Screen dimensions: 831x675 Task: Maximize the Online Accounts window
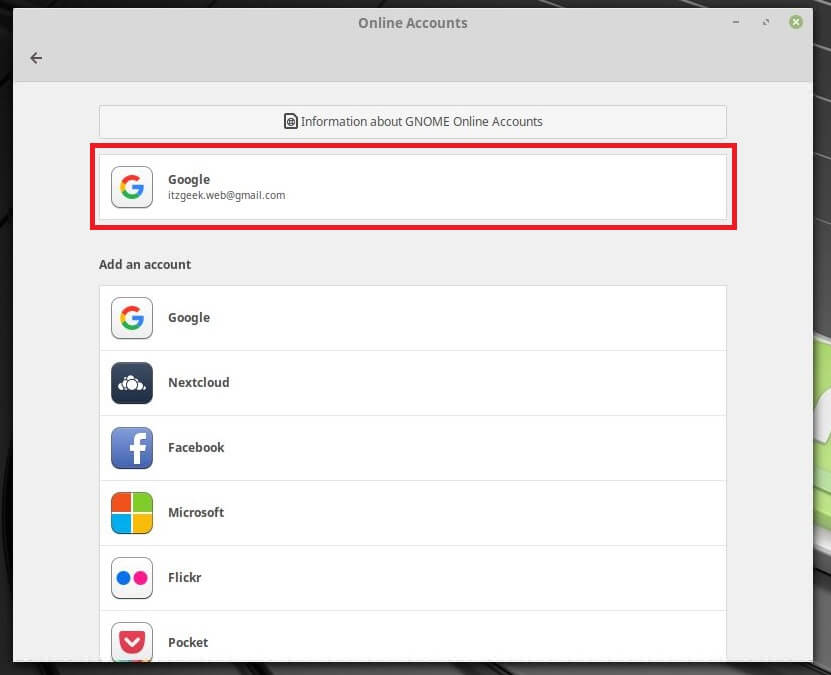pos(766,22)
